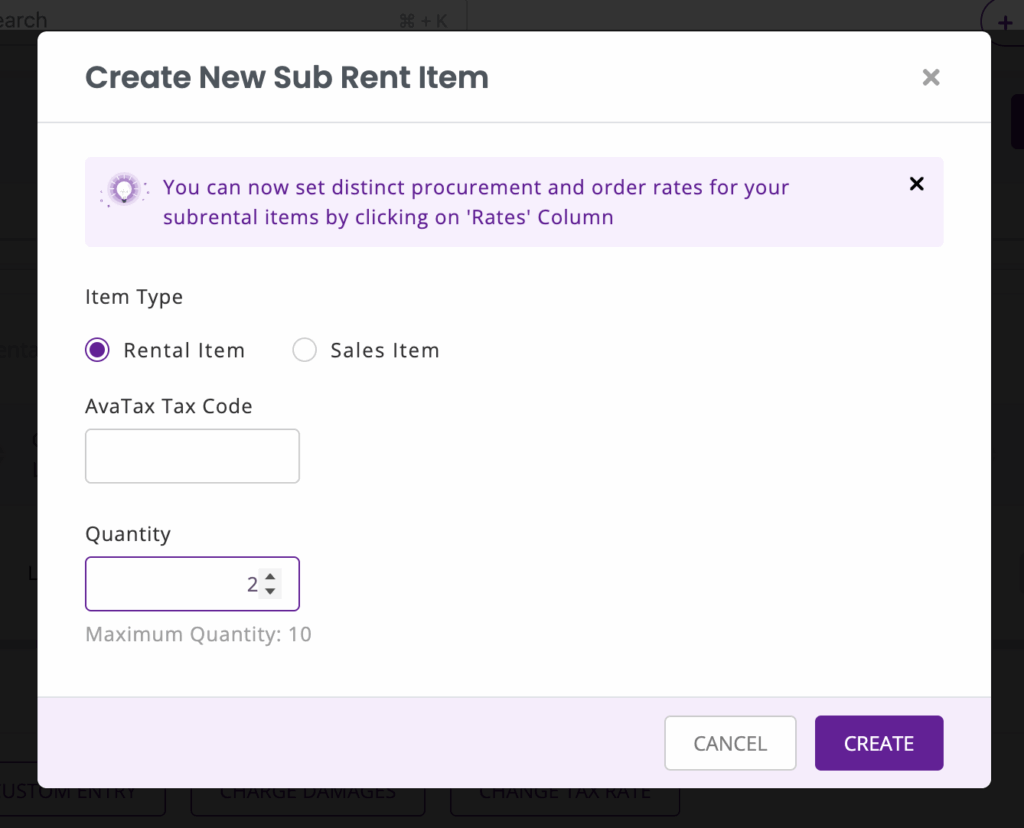
Task: Click the lightbulb tip icon in banner
Action: click(x=124, y=190)
